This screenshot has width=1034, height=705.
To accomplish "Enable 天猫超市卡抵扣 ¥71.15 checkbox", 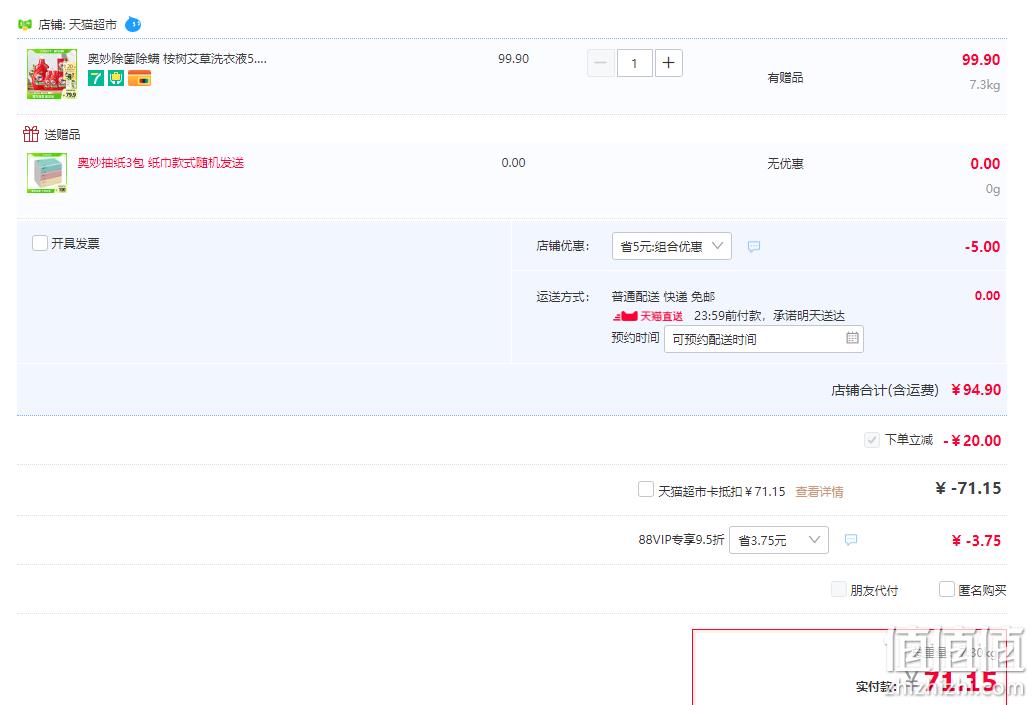I will (646, 489).
